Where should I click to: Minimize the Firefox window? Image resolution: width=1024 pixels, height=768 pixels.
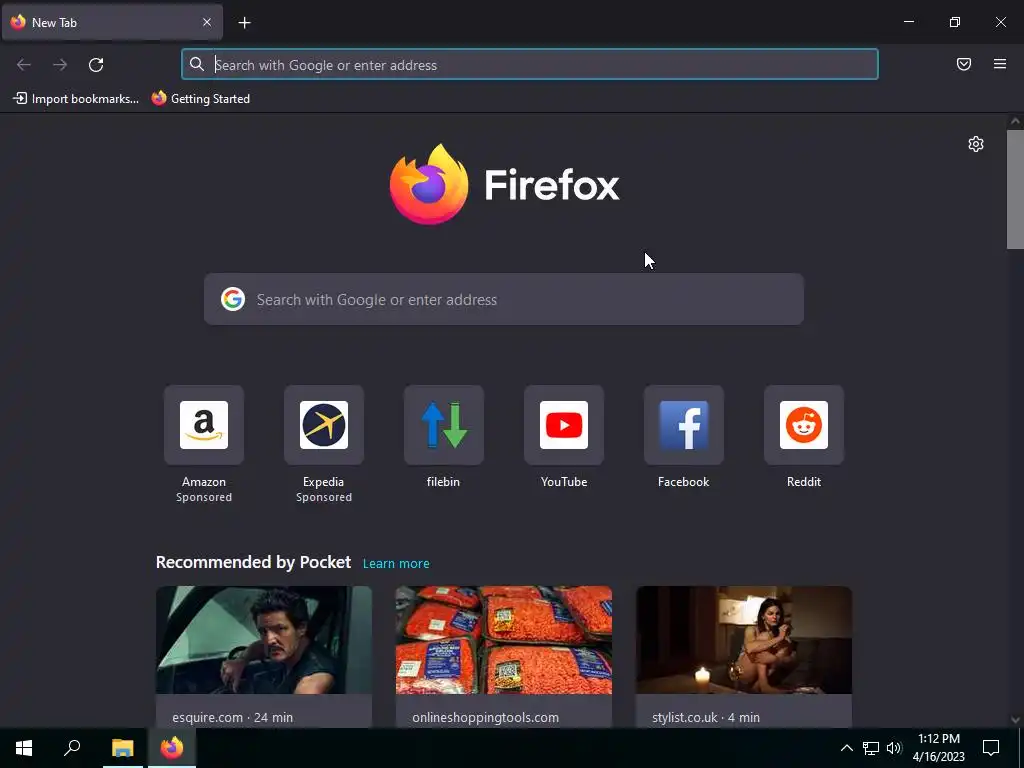(908, 22)
